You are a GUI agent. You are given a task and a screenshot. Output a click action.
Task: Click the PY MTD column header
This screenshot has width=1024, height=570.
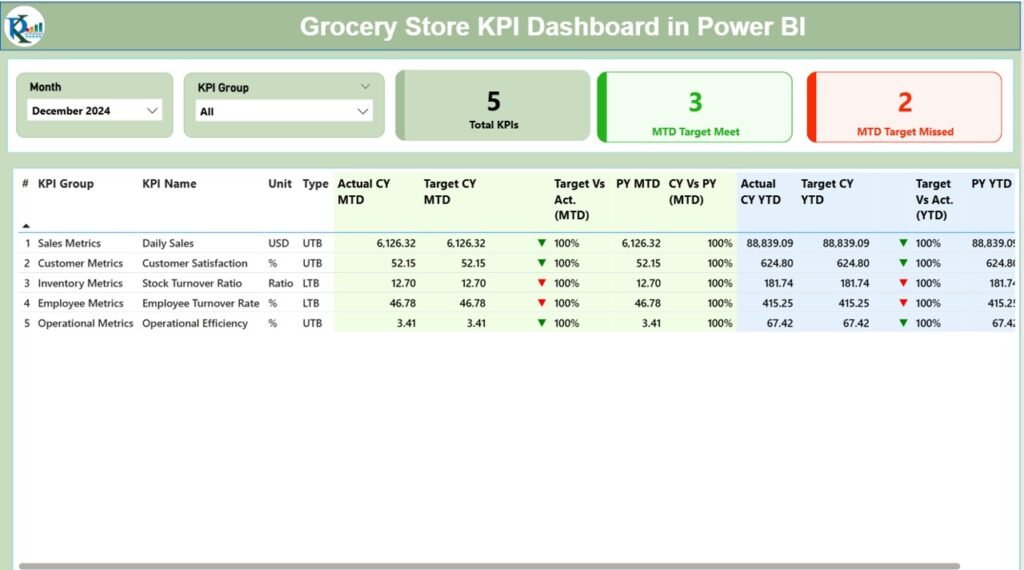pos(638,184)
